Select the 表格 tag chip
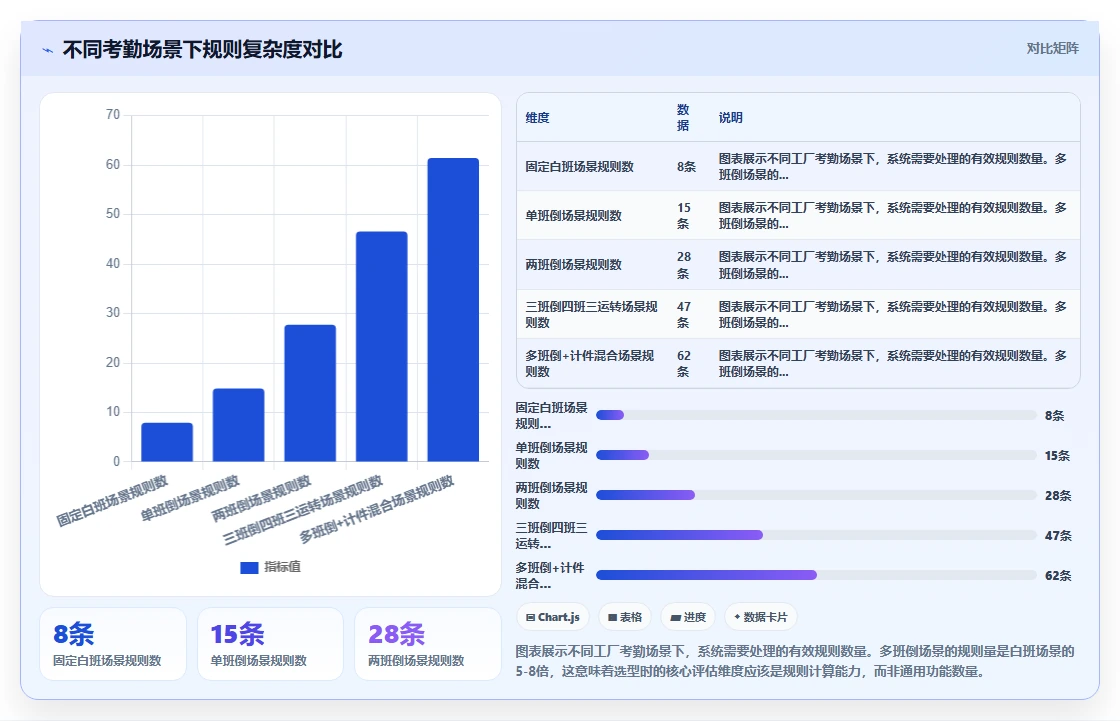Screen dimensions: 1120x721 pos(625,617)
